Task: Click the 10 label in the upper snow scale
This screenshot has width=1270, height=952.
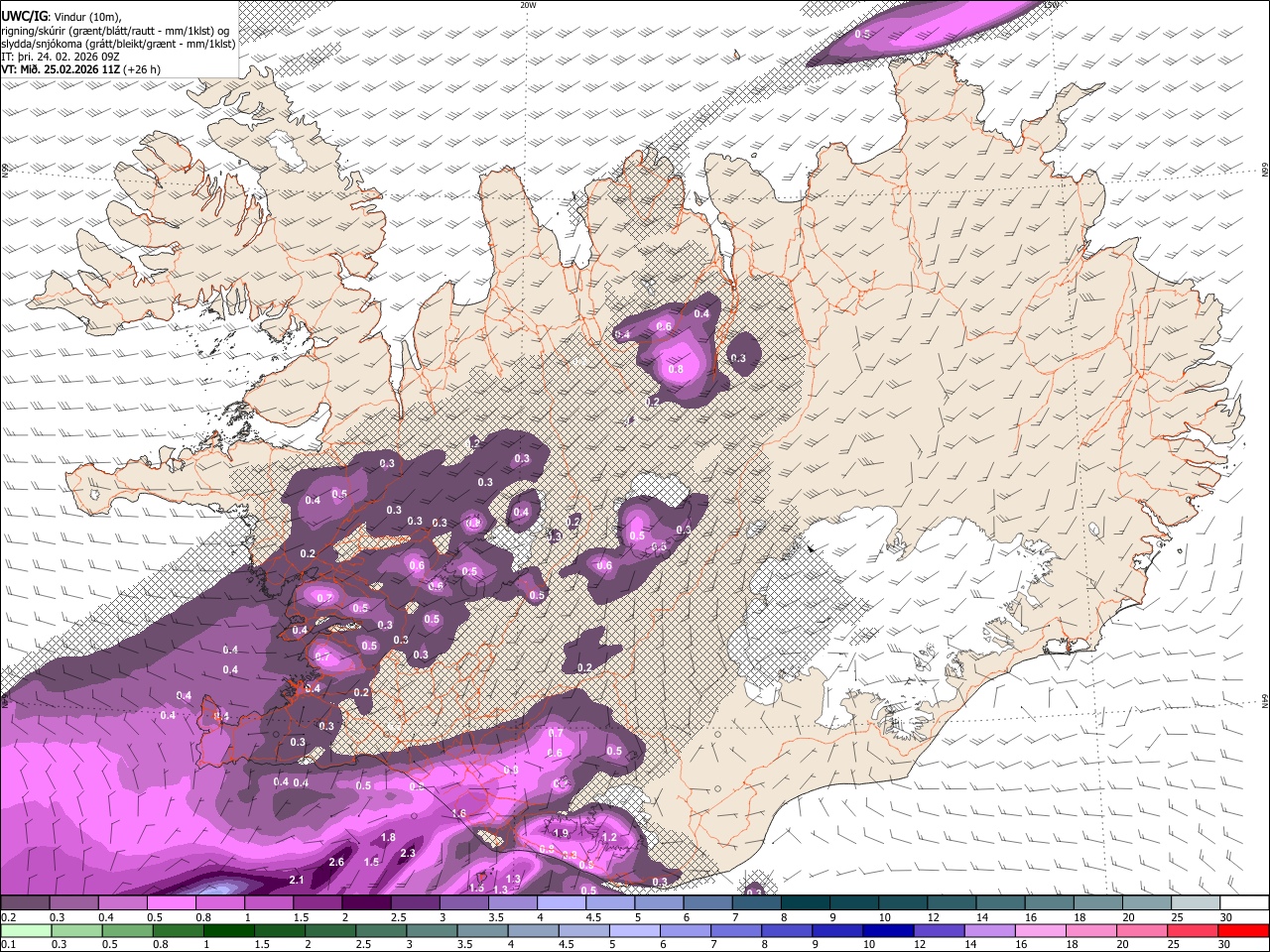Action: pos(884,917)
